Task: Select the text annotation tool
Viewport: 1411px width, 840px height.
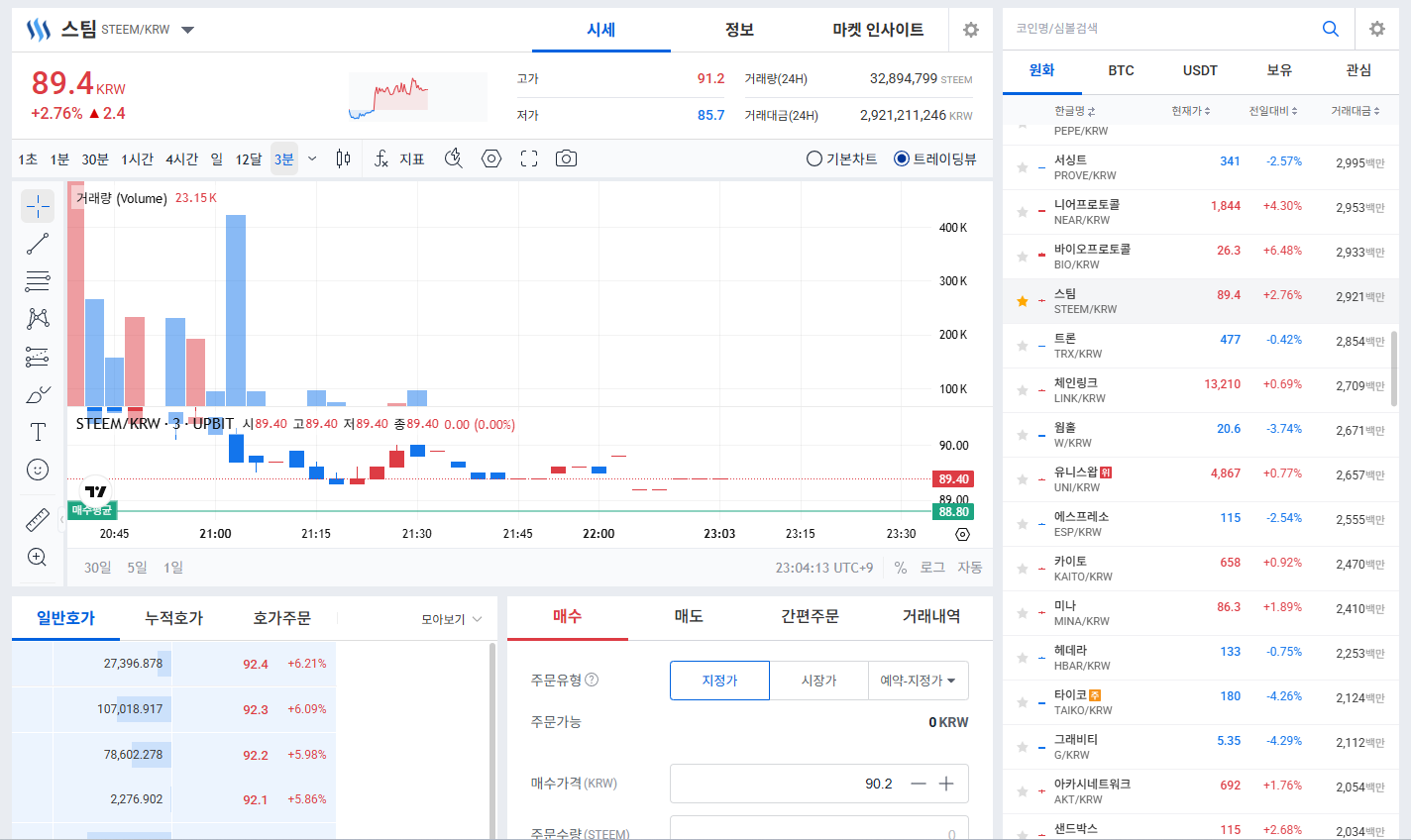Action: click(x=38, y=432)
